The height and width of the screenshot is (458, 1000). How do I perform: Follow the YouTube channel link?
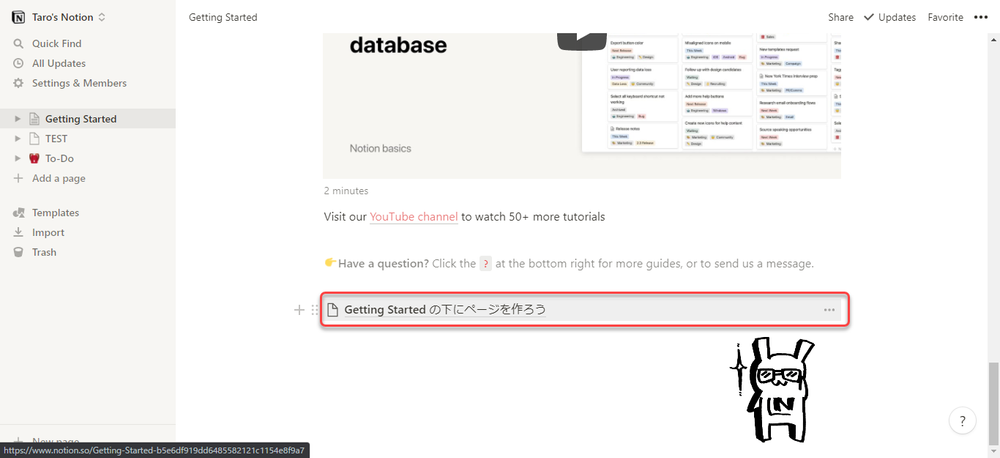(x=413, y=216)
